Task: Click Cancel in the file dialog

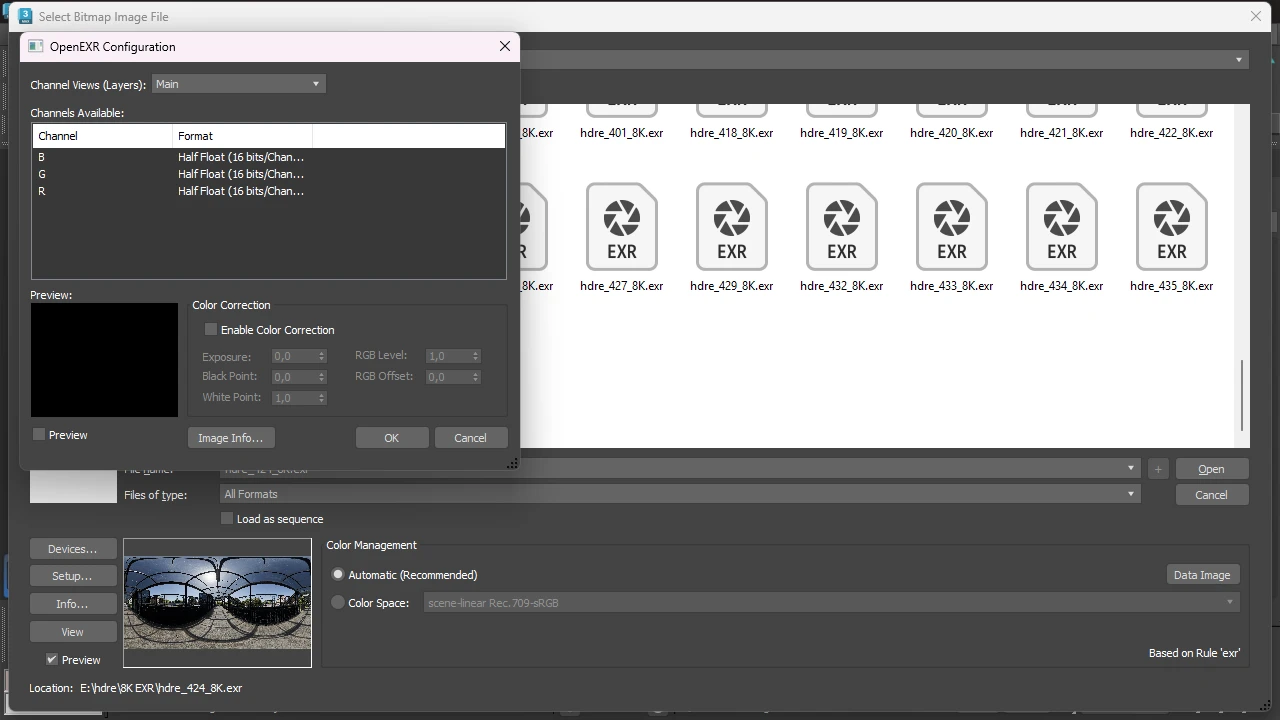Action: [x=1211, y=495]
